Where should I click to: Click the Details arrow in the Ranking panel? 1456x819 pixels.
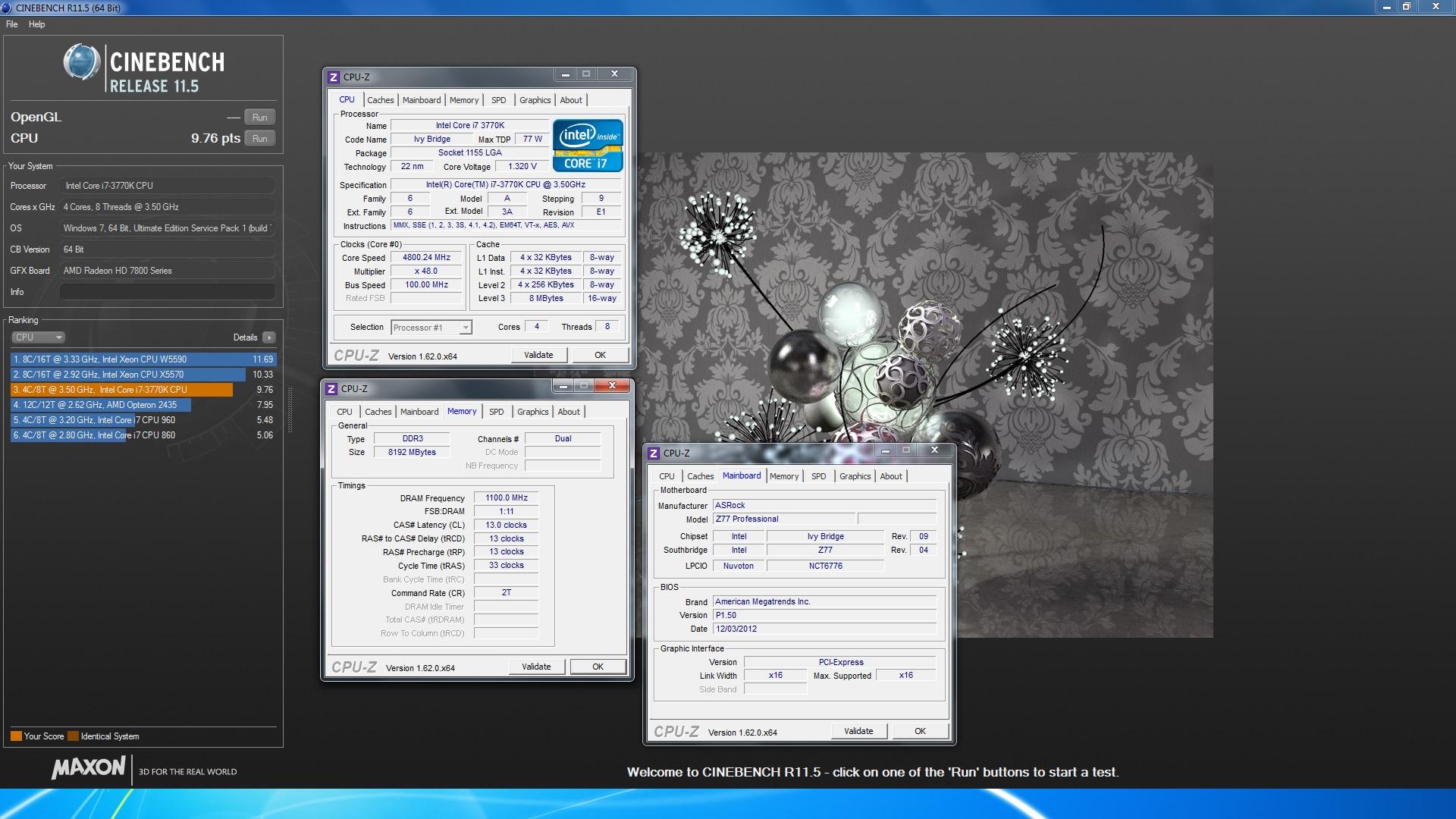[x=269, y=337]
